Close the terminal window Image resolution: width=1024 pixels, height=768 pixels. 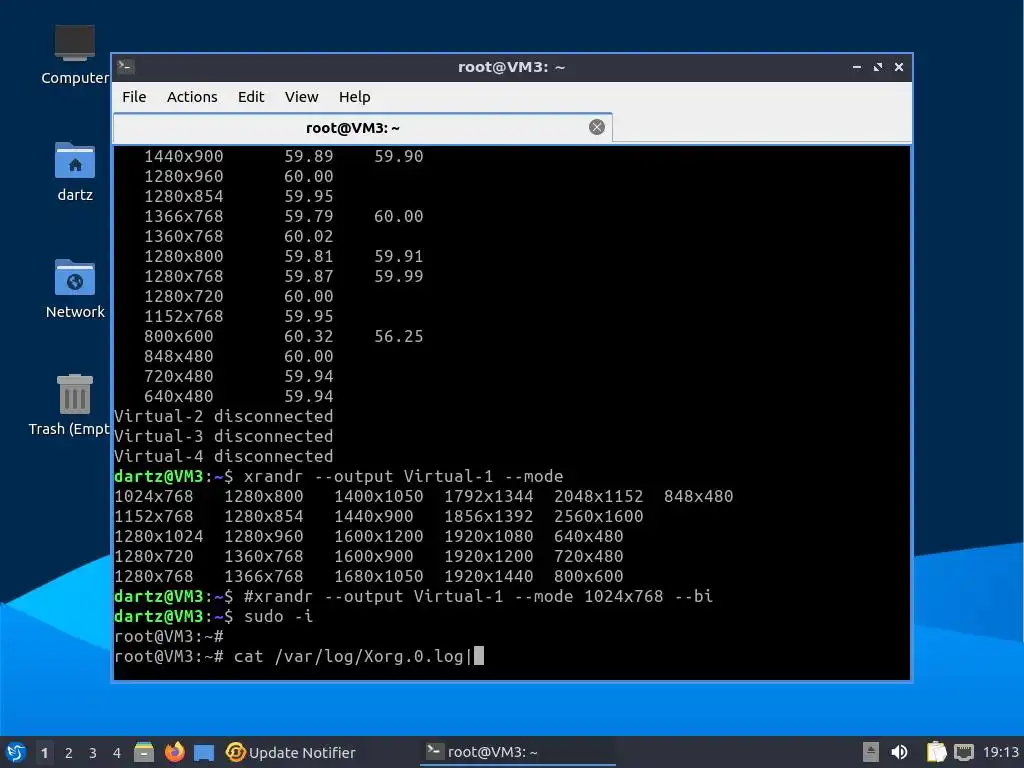pyautogui.click(x=899, y=67)
